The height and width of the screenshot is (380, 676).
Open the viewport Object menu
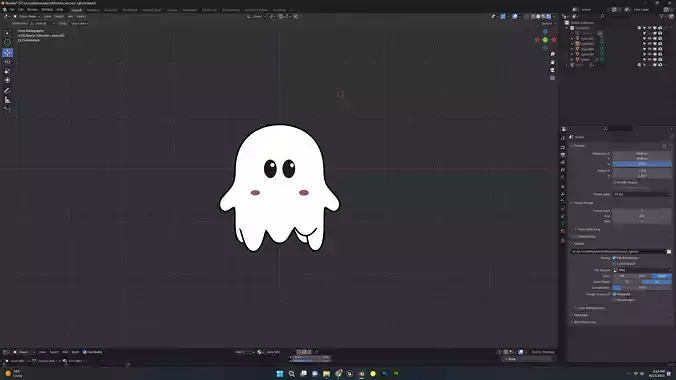click(81, 16)
